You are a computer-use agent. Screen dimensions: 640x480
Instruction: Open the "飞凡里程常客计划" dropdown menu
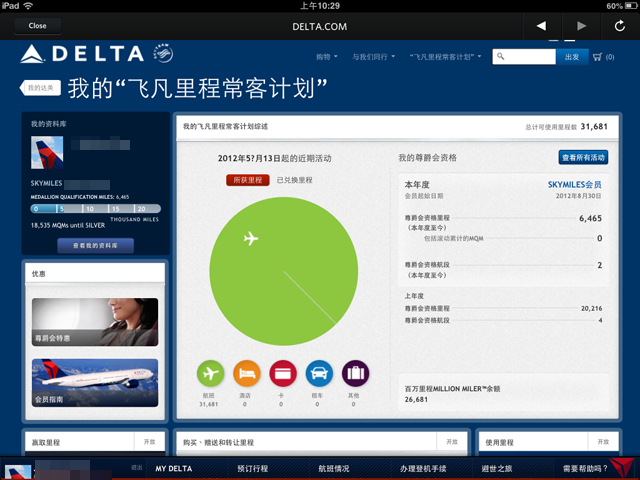coord(445,57)
